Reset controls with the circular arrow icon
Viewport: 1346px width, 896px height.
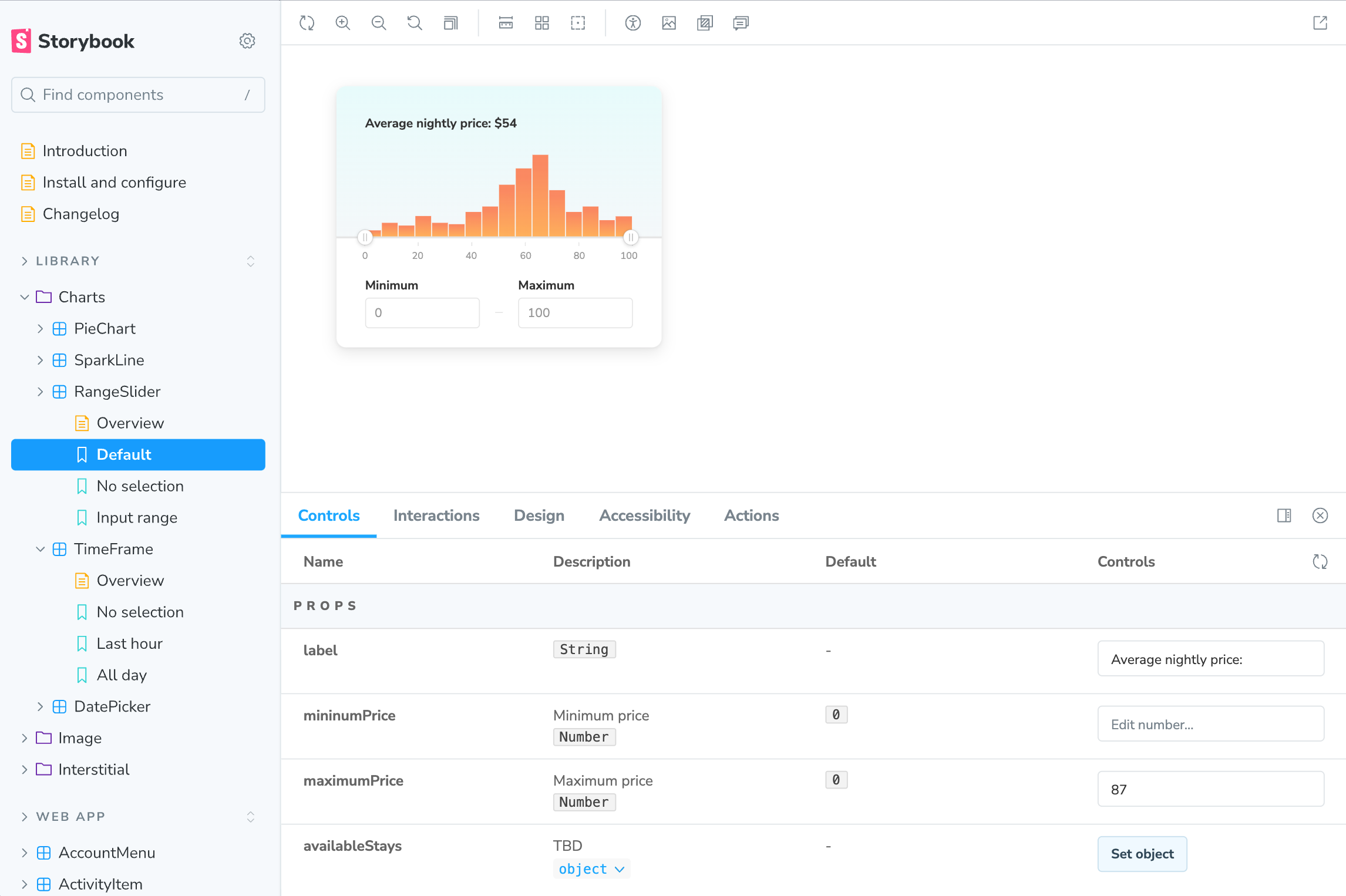(1320, 562)
